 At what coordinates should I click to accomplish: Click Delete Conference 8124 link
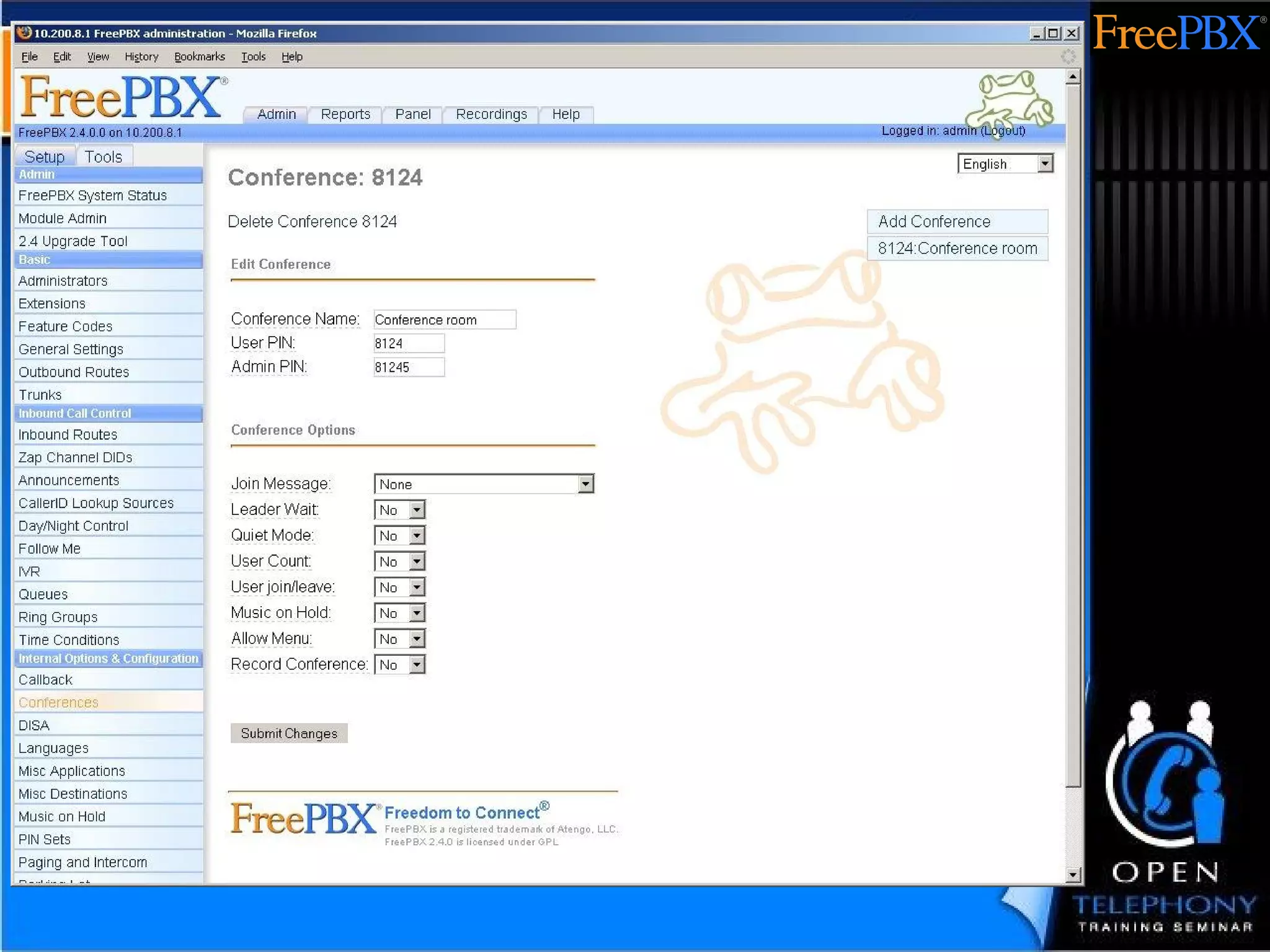[312, 222]
